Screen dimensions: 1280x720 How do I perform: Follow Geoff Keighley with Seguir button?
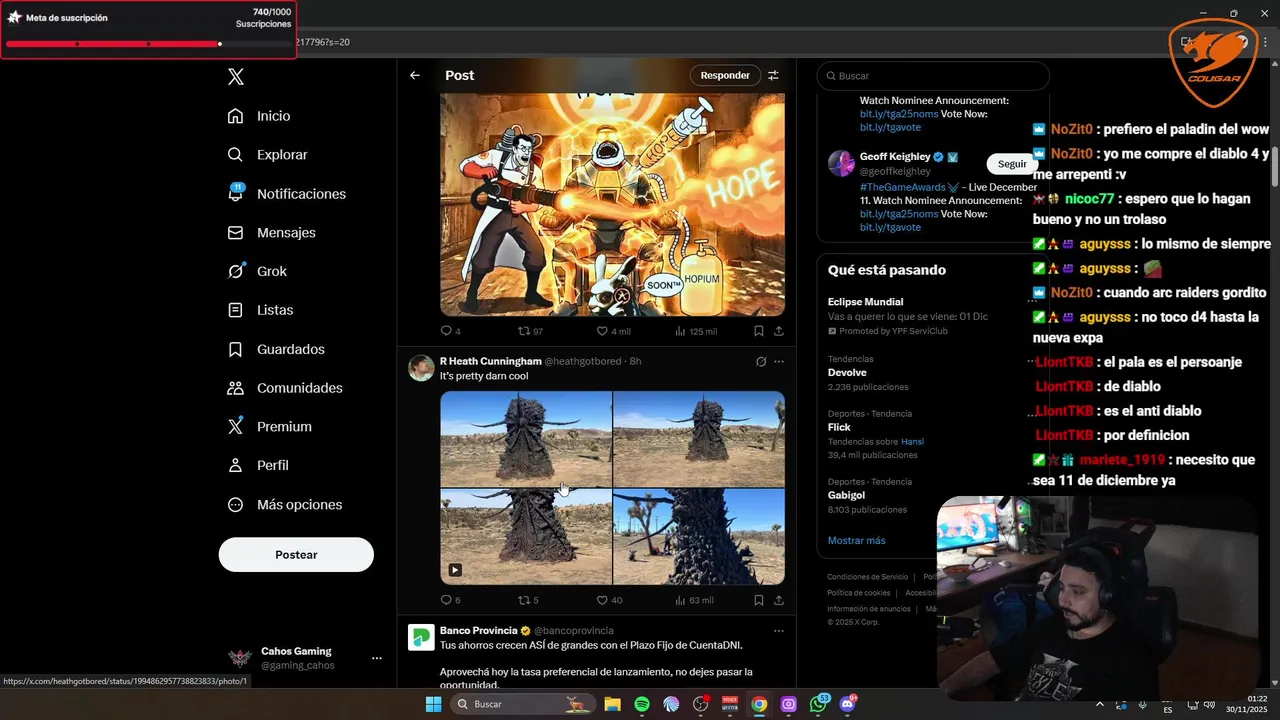tap(1012, 164)
